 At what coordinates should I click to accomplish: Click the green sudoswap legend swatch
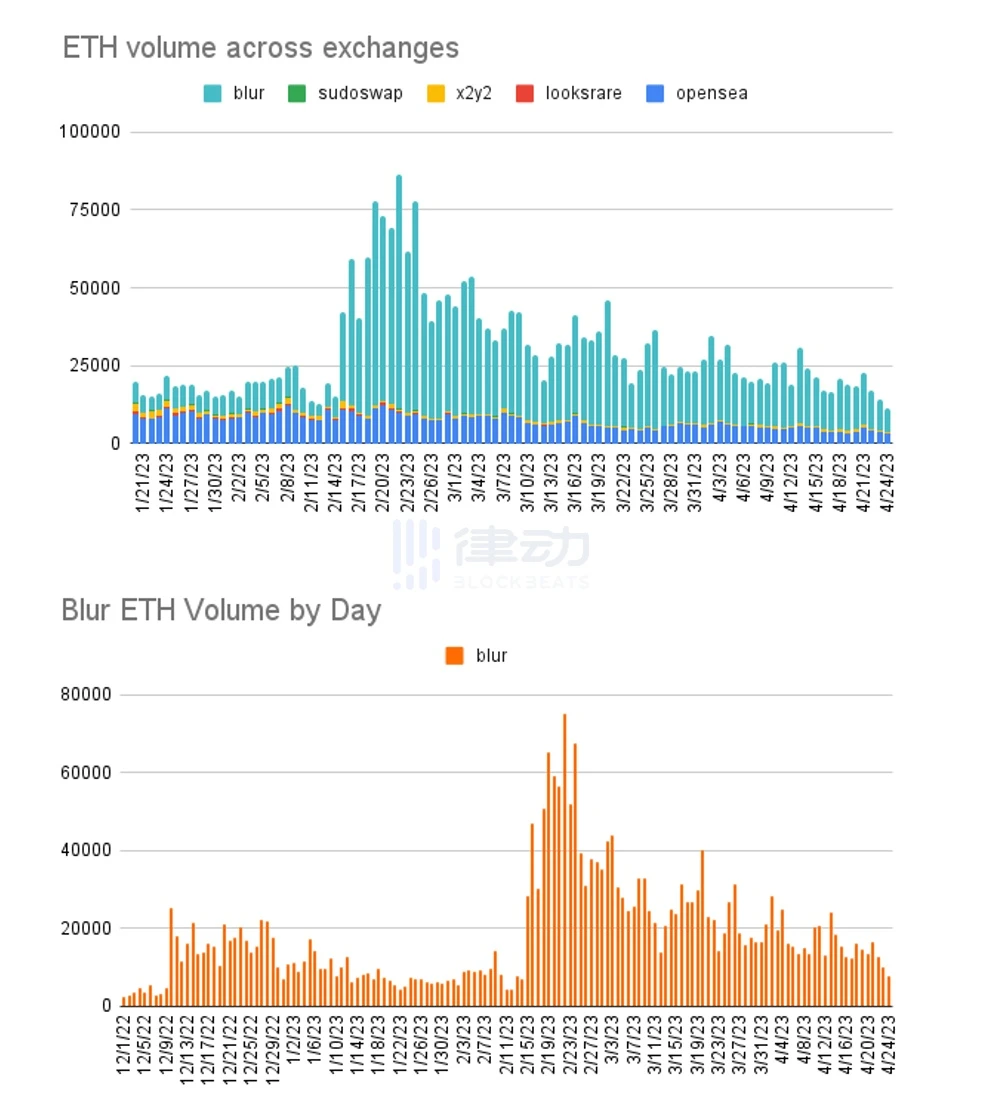click(297, 93)
